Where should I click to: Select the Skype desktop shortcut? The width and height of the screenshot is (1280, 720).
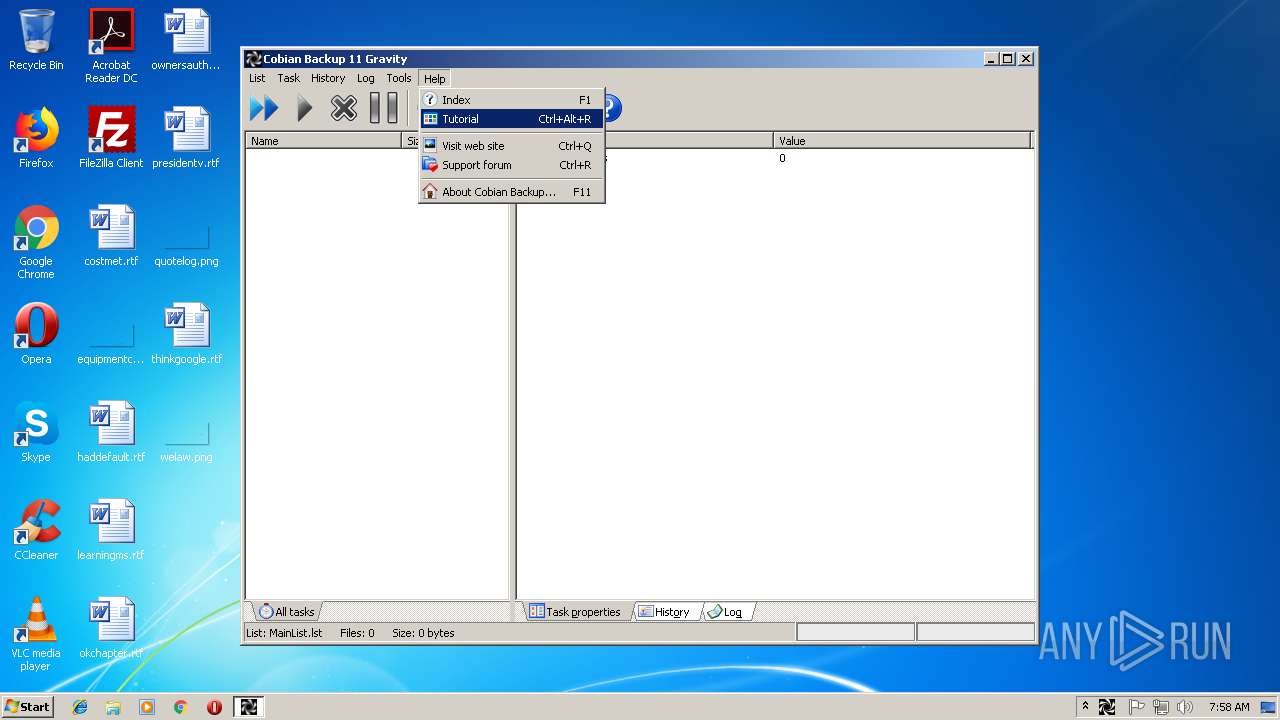pyautogui.click(x=36, y=432)
